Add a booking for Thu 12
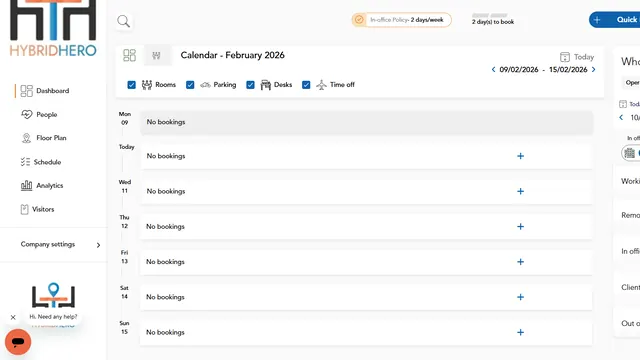Screen dimensions: 640x360 point(520,227)
